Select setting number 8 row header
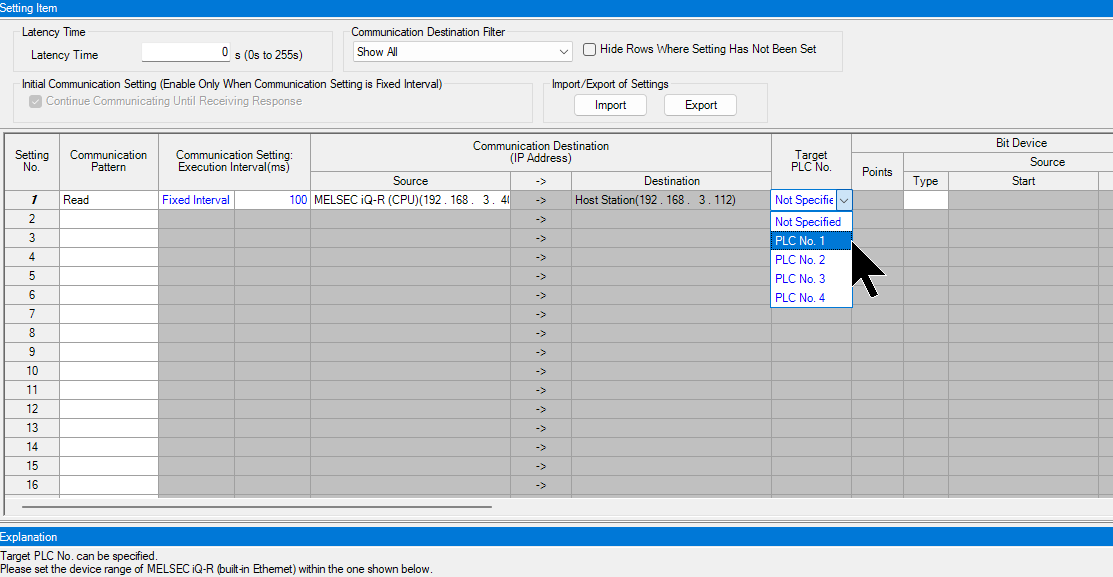Image resolution: width=1113 pixels, height=577 pixels. tap(32, 333)
